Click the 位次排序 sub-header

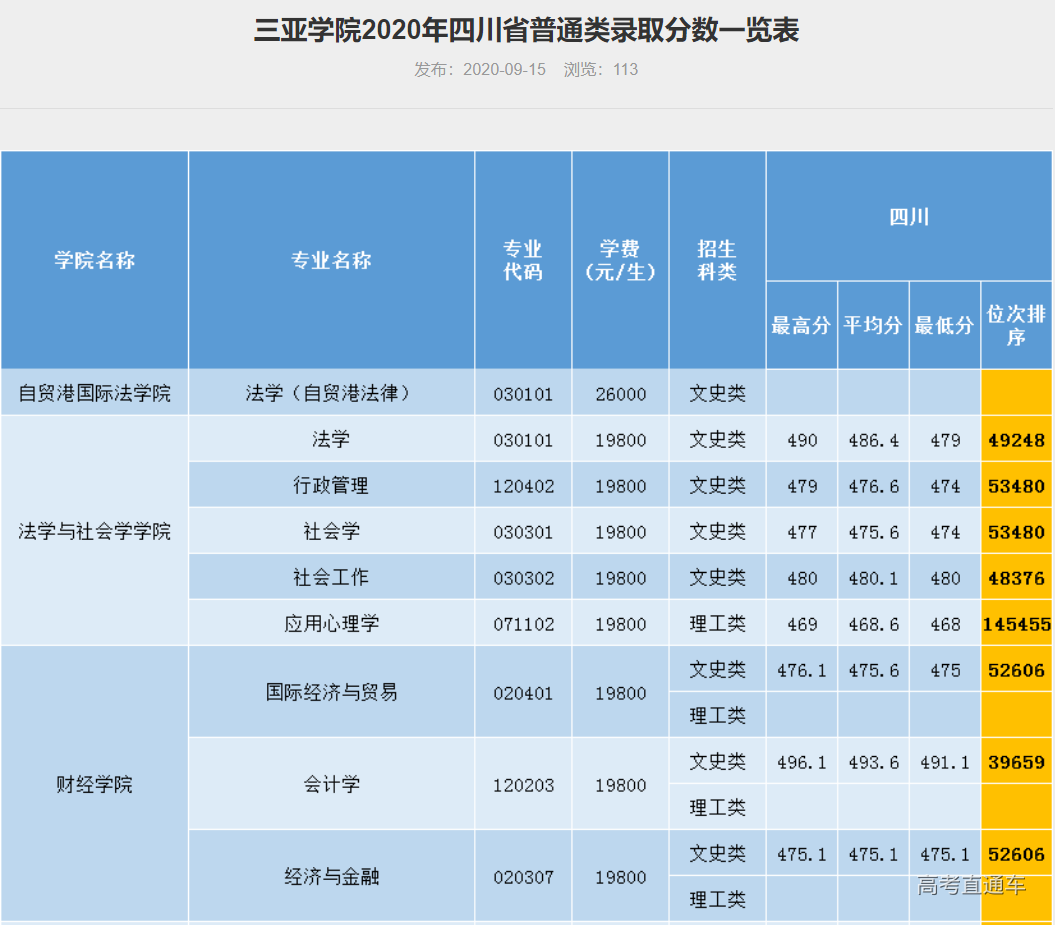pos(1016,324)
